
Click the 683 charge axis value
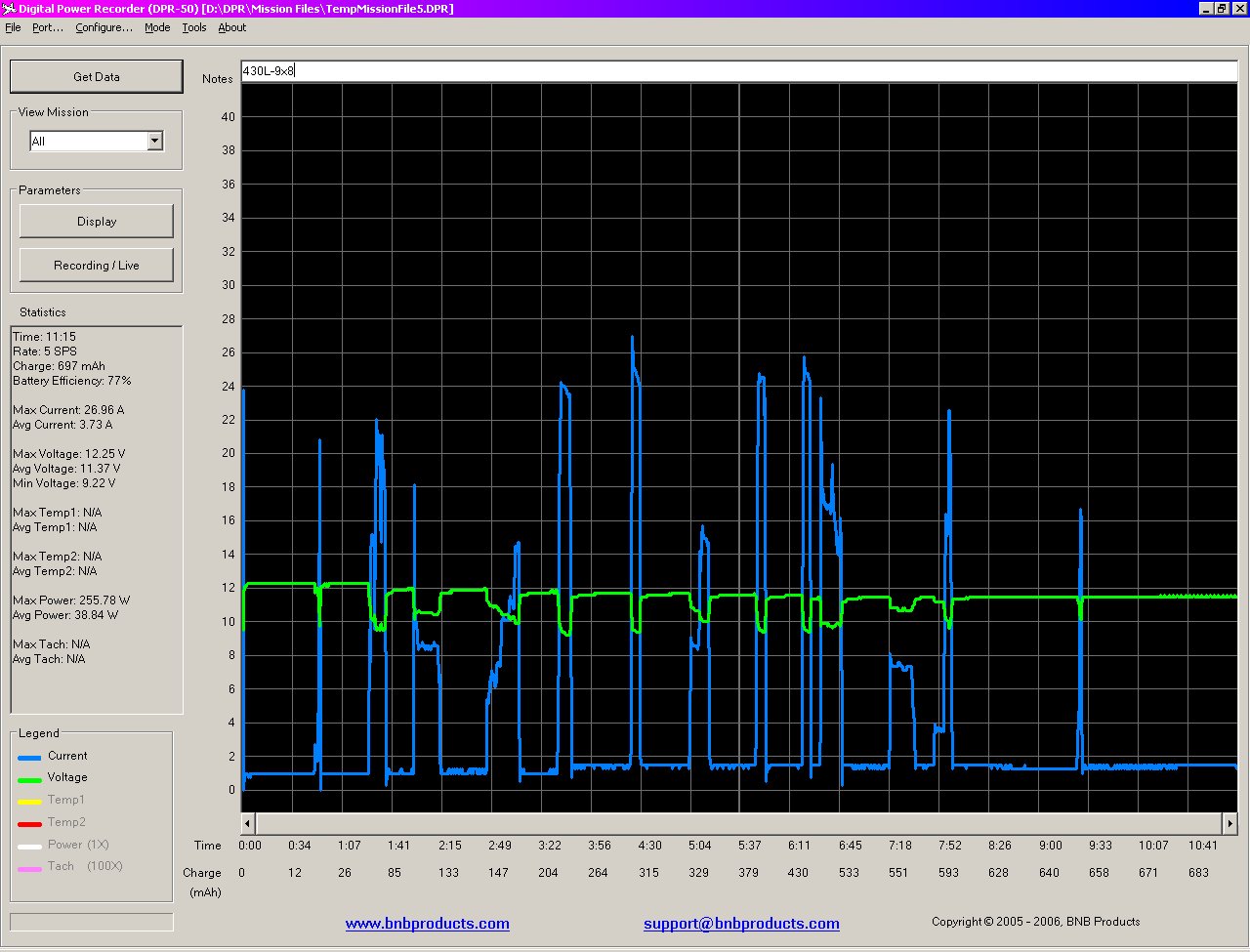[1198, 873]
